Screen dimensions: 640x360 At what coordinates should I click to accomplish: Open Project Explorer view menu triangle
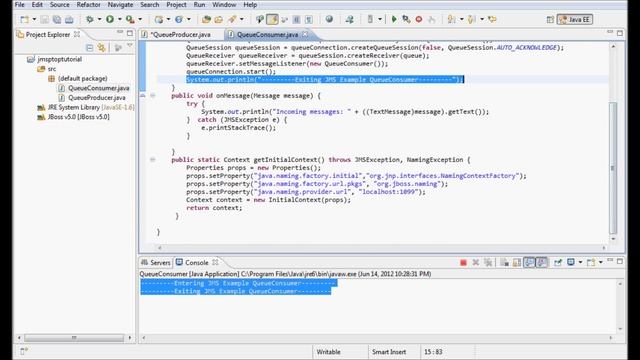[x=129, y=46]
